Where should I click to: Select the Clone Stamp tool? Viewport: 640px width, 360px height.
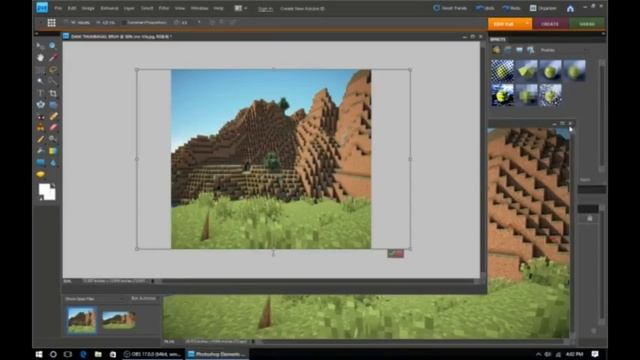click(x=40, y=128)
